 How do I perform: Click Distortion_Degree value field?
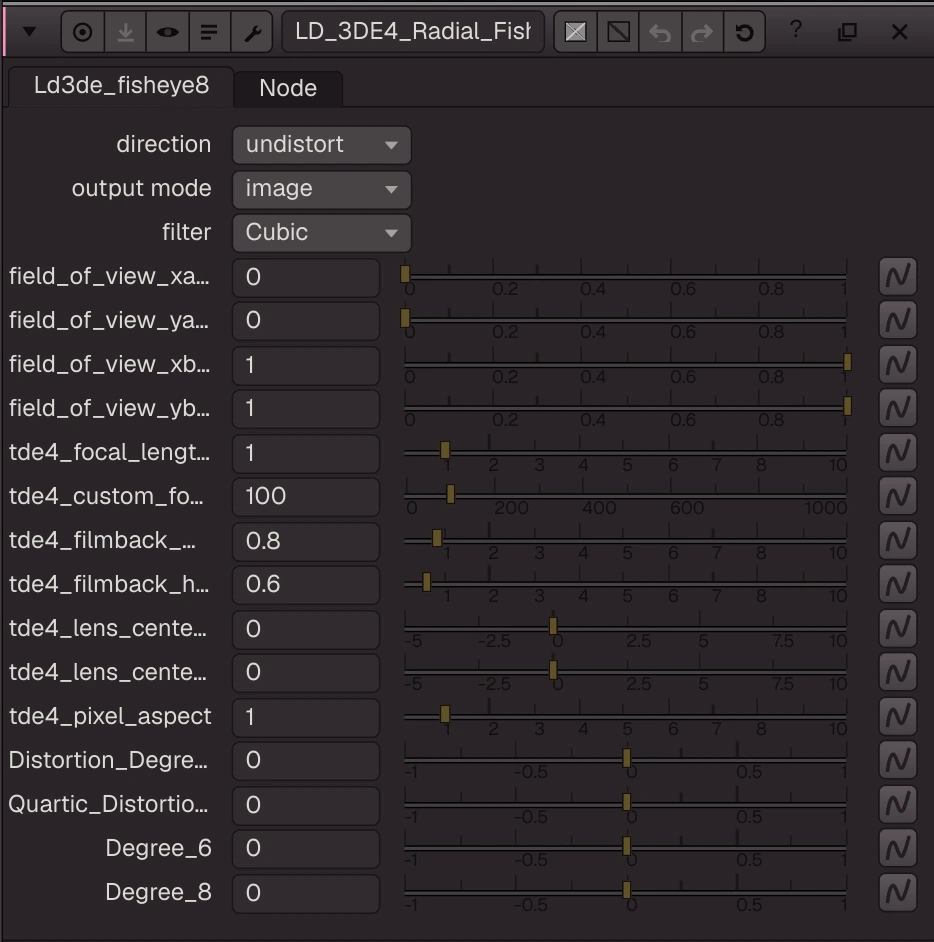point(306,761)
